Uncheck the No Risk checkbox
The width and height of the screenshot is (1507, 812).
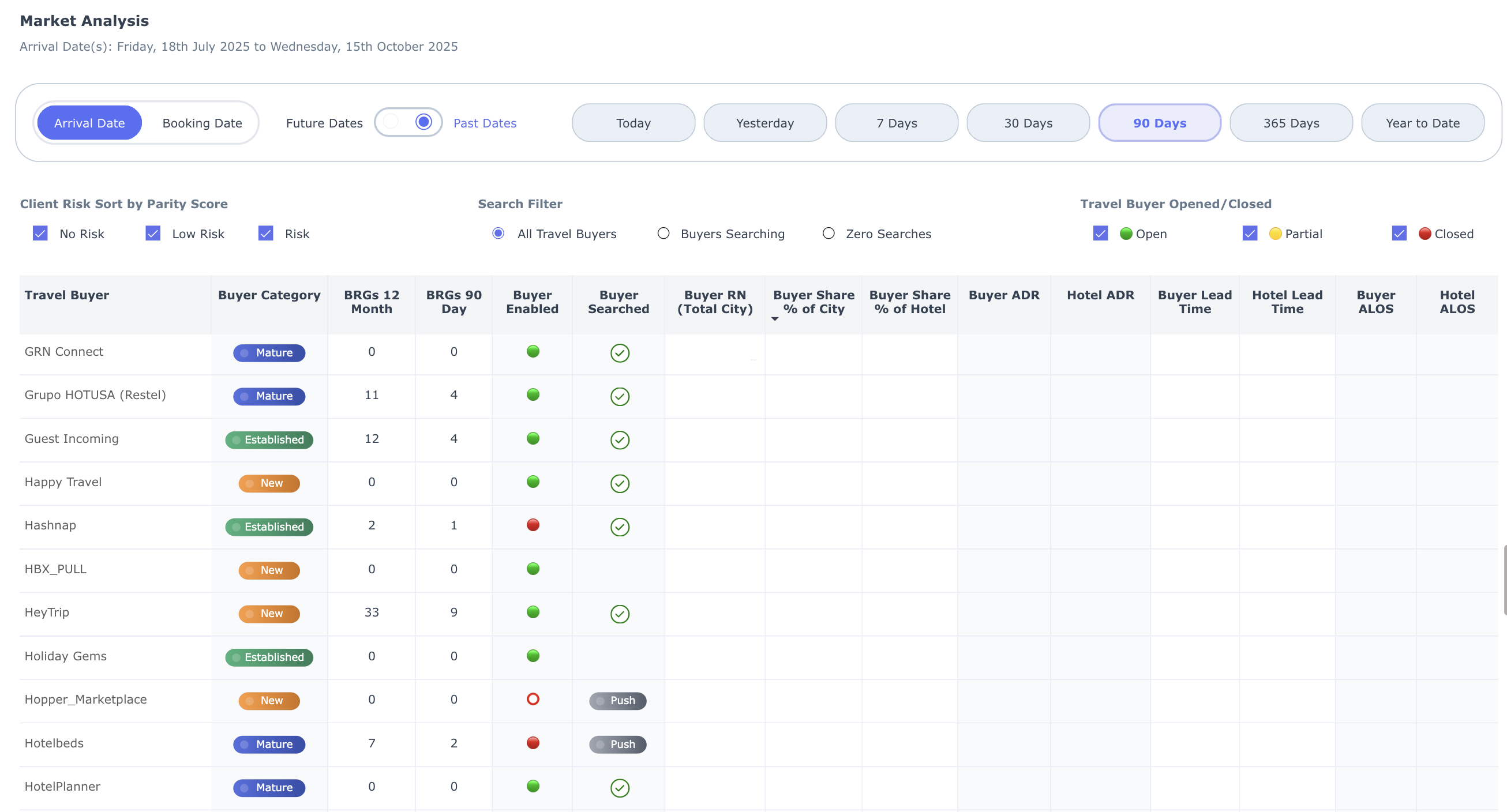40,234
